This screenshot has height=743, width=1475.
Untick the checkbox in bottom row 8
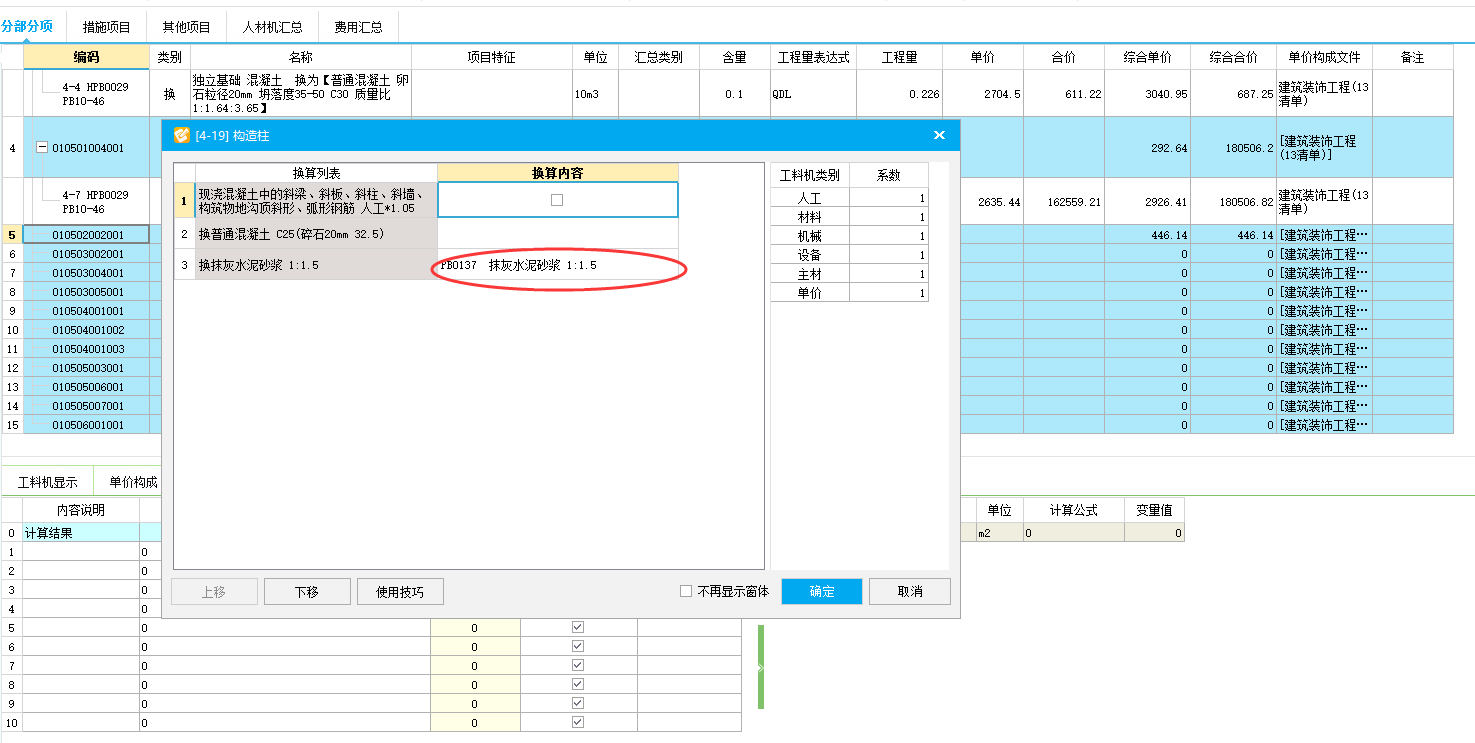click(577, 684)
